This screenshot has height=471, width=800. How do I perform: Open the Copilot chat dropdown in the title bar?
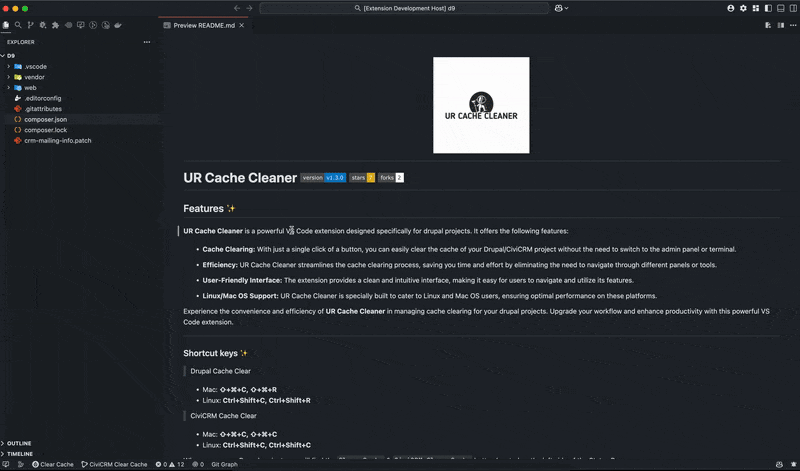561,8
